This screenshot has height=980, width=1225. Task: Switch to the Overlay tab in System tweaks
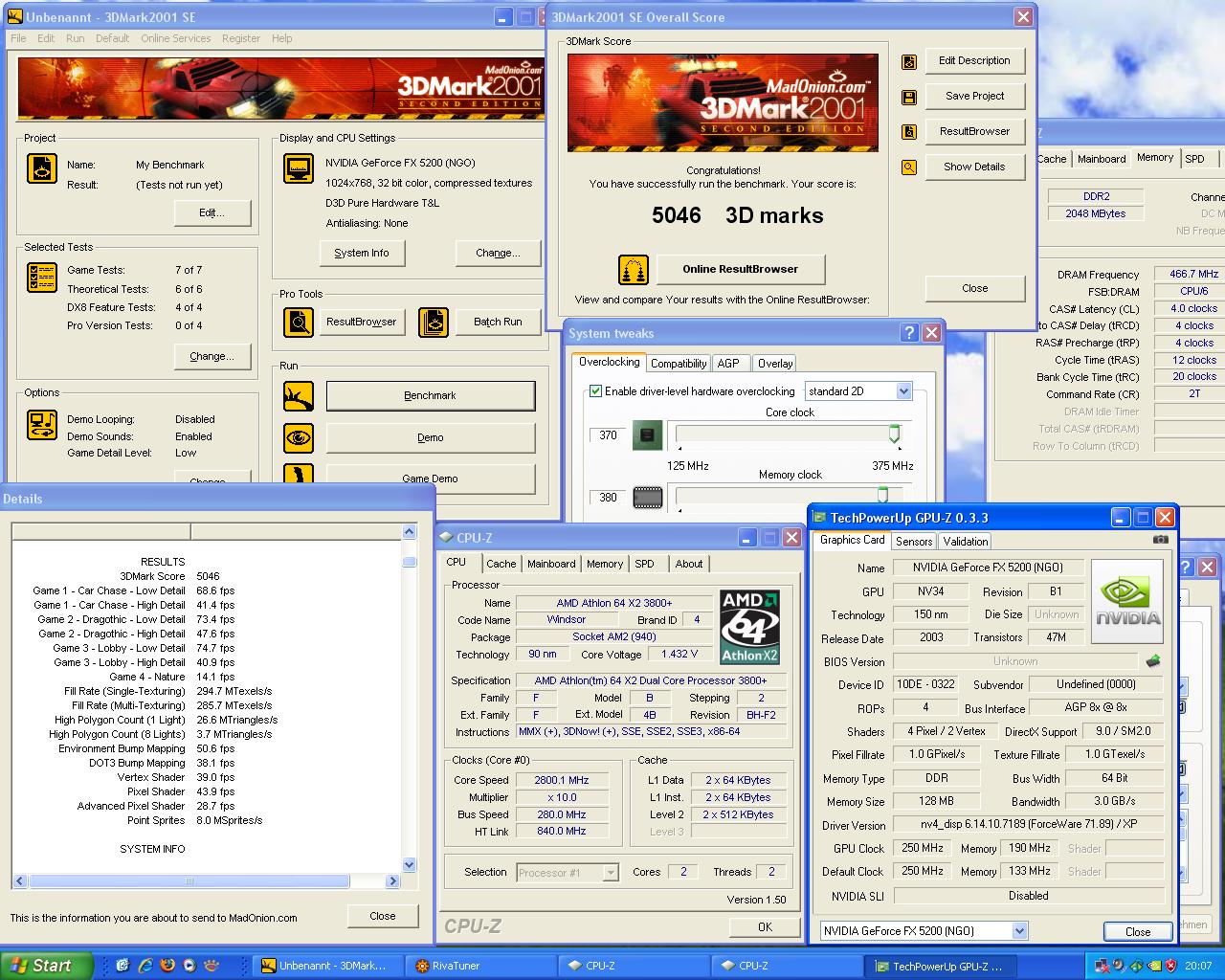774,364
